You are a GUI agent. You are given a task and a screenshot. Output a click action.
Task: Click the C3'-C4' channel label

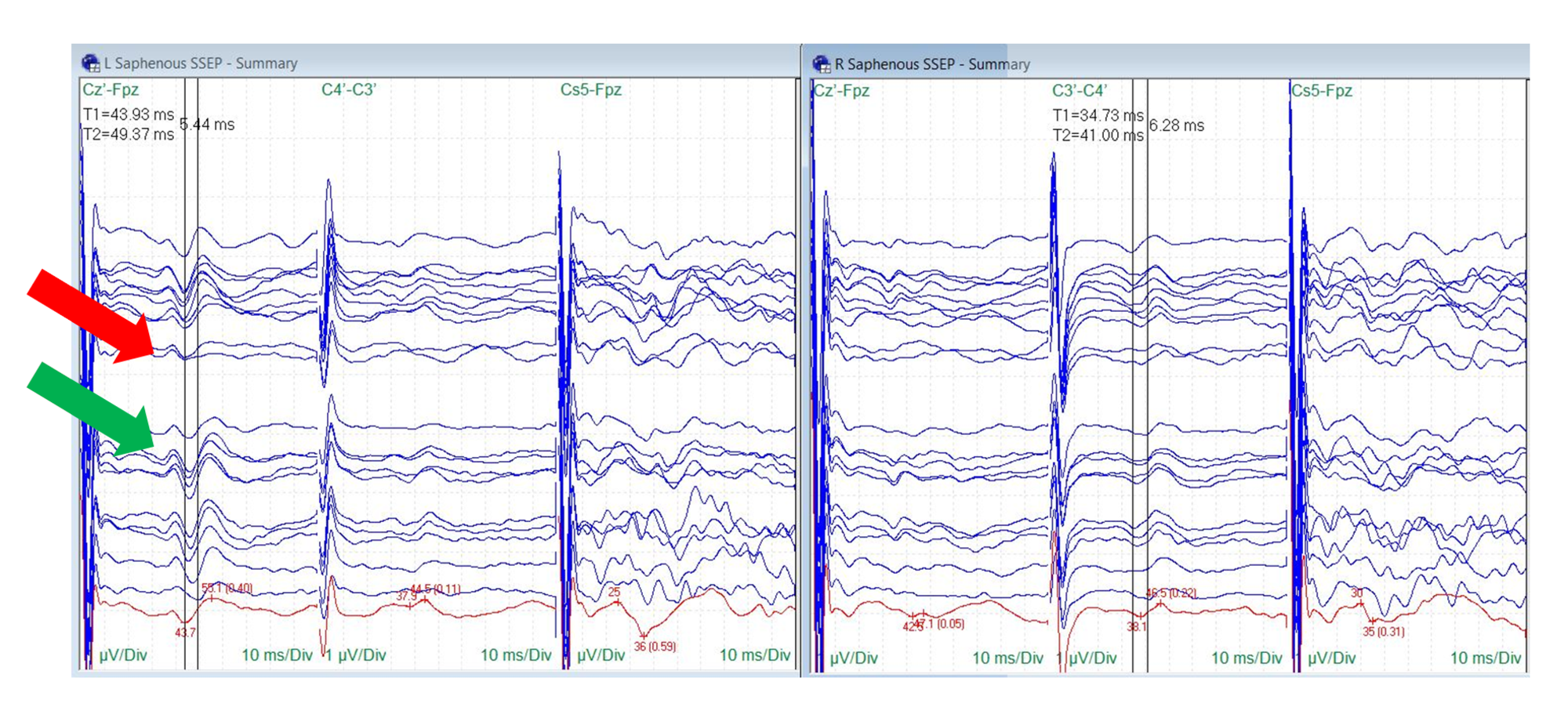click(x=1080, y=90)
